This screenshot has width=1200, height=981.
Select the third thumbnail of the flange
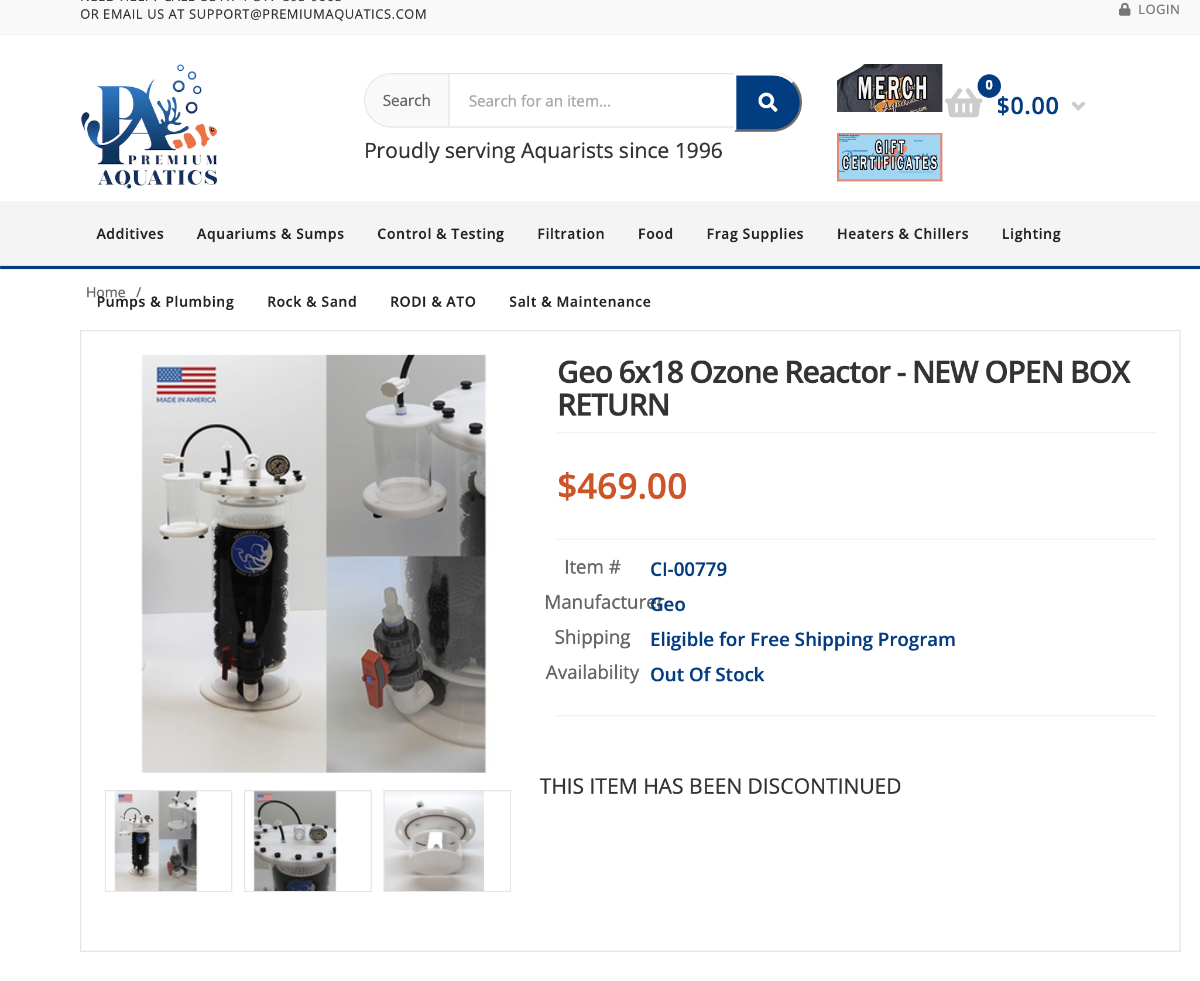(x=447, y=841)
